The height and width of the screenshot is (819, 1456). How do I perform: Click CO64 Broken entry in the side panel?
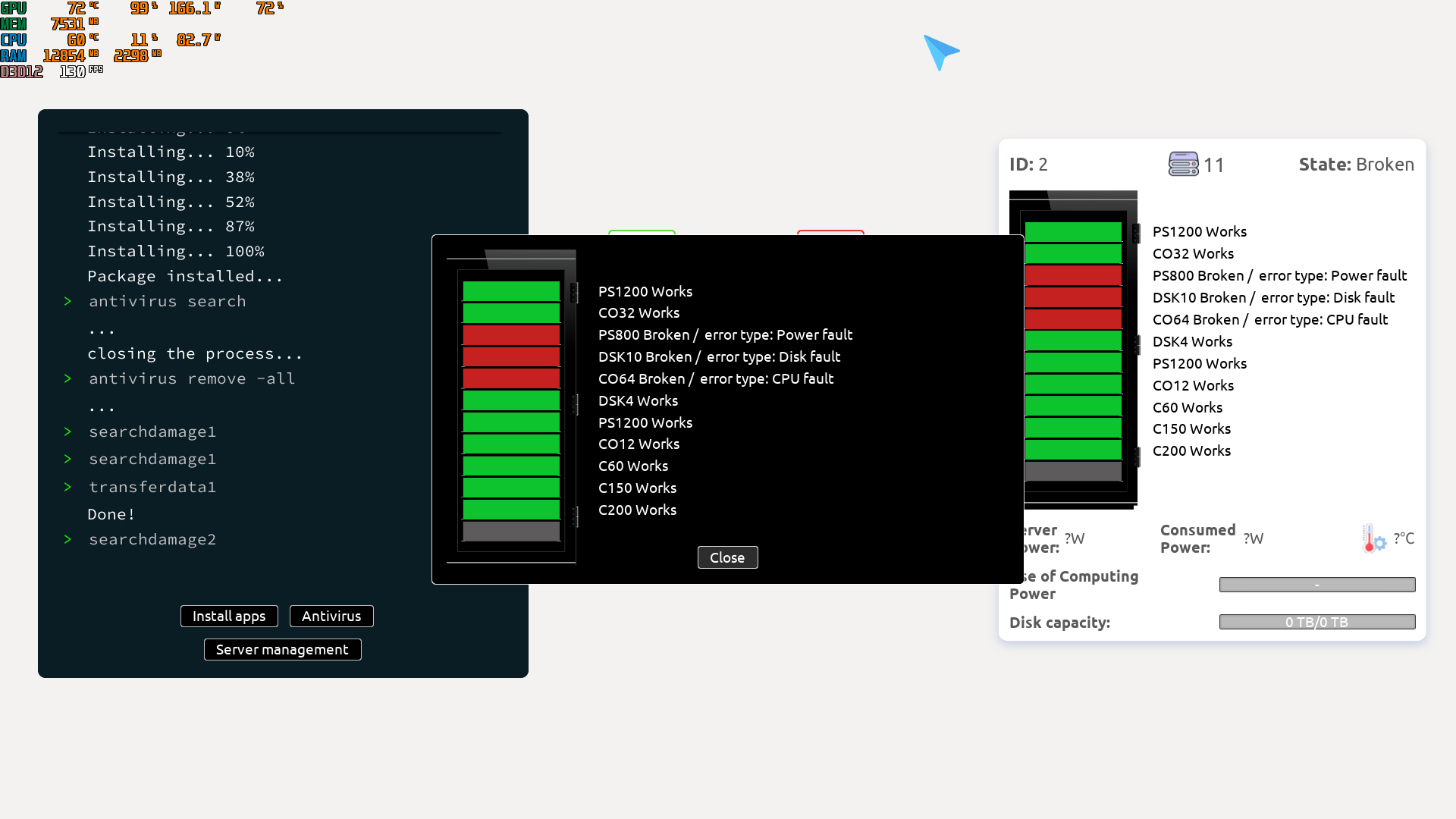pyautogui.click(x=1269, y=319)
